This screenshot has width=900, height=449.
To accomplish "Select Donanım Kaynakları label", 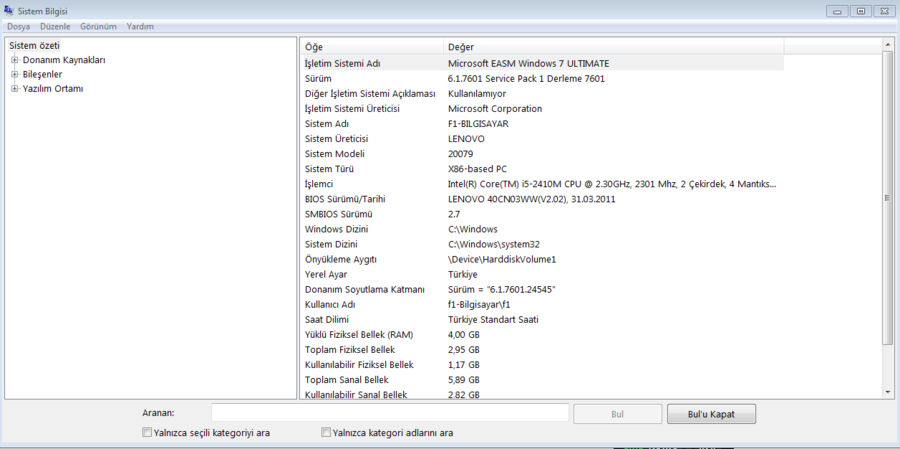I will (x=64, y=60).
